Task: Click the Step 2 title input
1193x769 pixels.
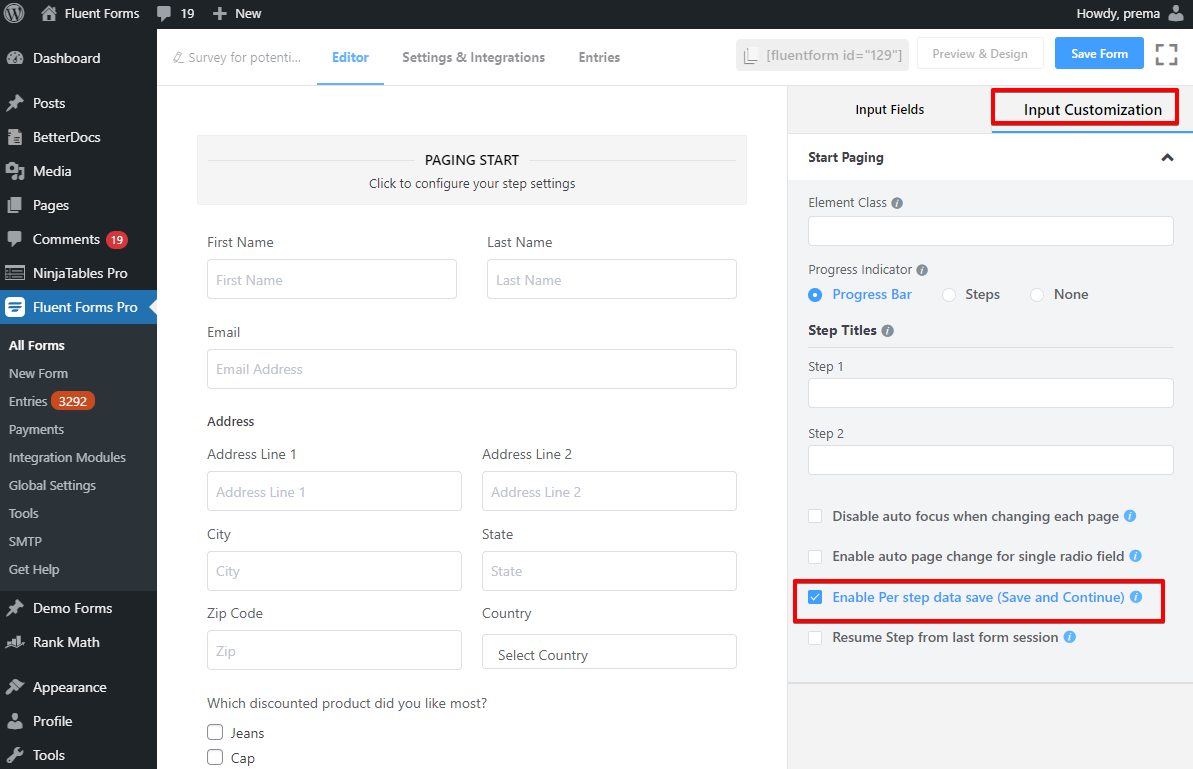Action: click(991, 460)
